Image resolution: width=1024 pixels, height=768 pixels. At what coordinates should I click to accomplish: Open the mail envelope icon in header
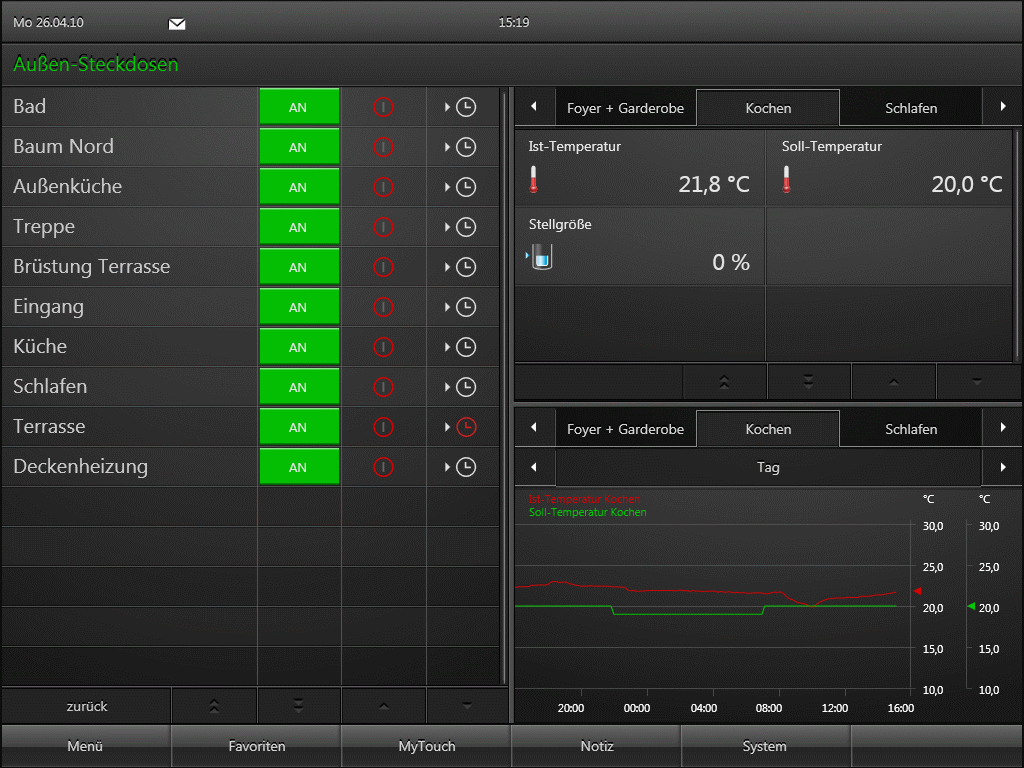click(177, 24)
